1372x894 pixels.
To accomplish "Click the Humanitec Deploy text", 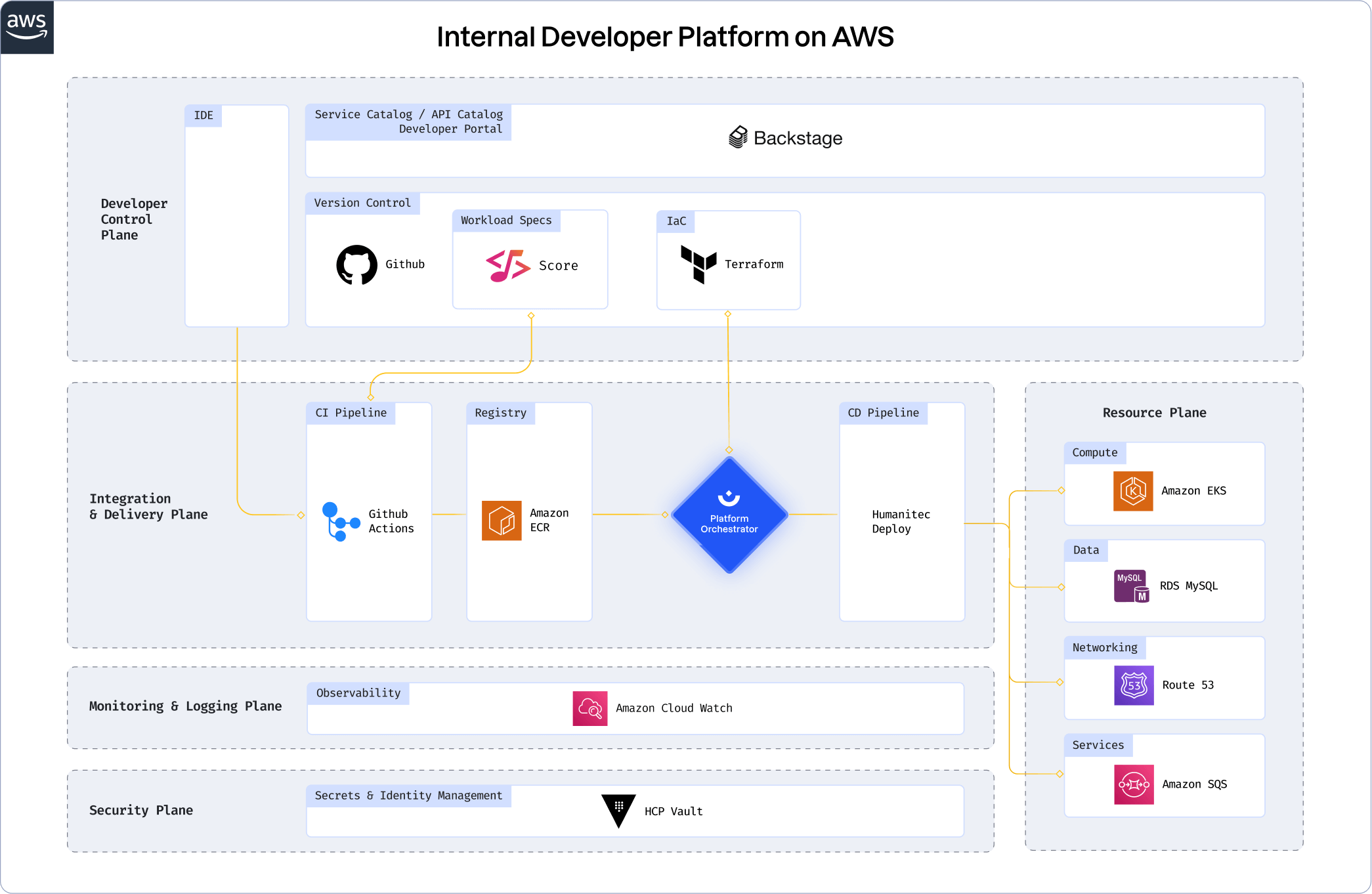I will (x=901, y=521).
